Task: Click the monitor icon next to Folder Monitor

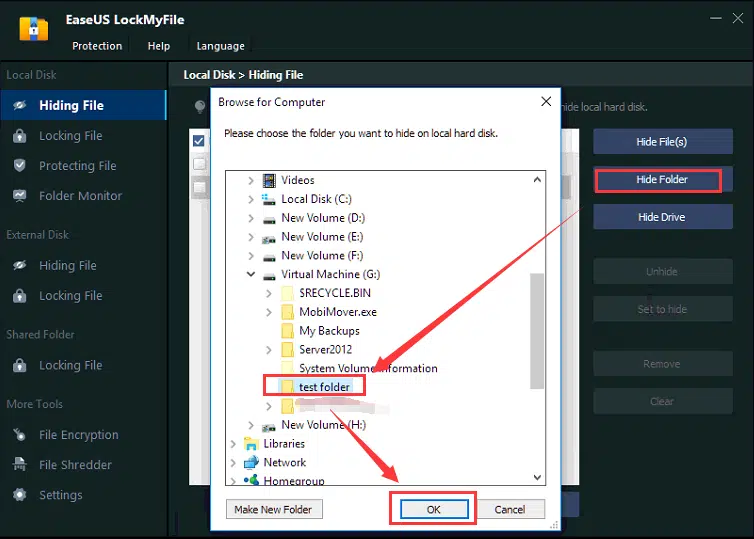Action: point(20,196)
